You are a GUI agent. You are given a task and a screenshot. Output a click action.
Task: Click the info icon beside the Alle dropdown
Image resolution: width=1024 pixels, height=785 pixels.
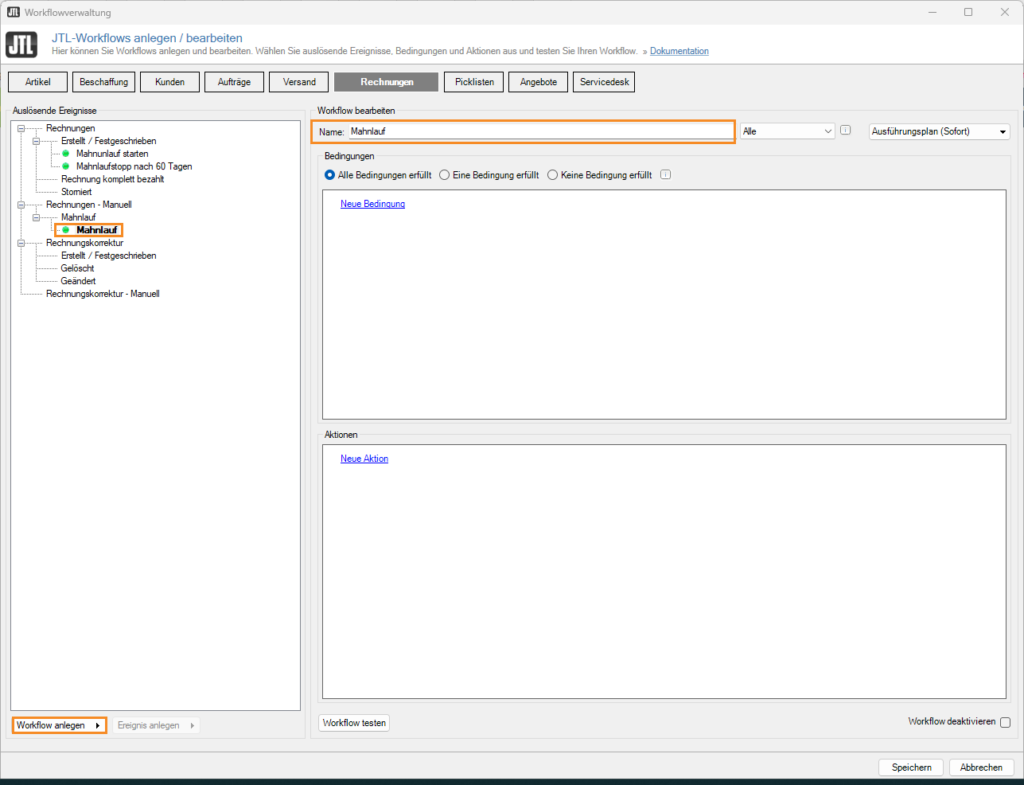click(845, 130)
